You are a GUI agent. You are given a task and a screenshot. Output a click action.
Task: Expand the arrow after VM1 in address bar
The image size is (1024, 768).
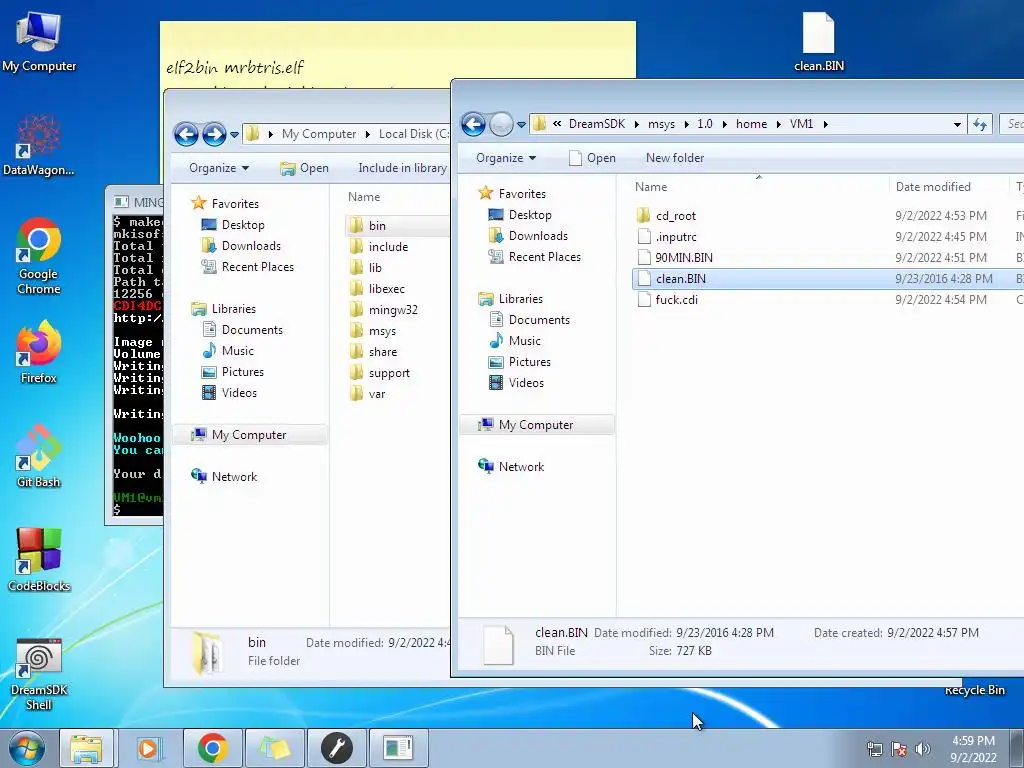[825, 124]
